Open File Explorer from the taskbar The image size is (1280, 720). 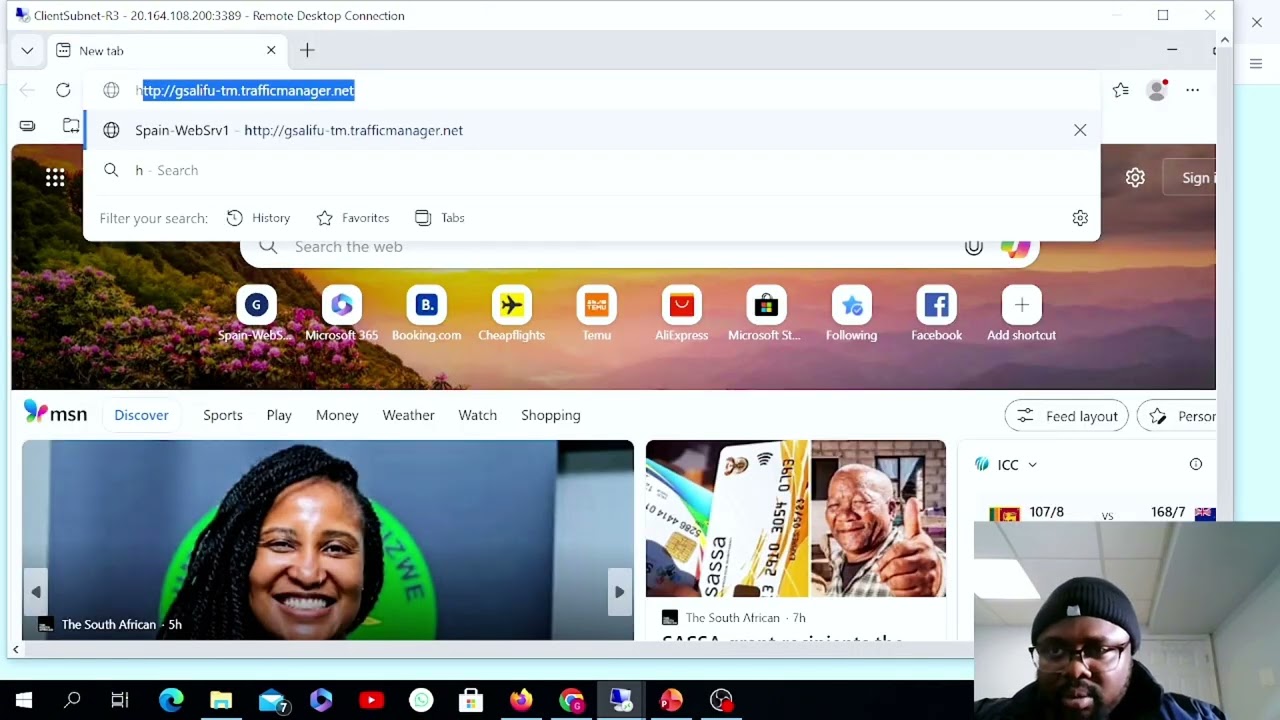(x=221, y=700)
